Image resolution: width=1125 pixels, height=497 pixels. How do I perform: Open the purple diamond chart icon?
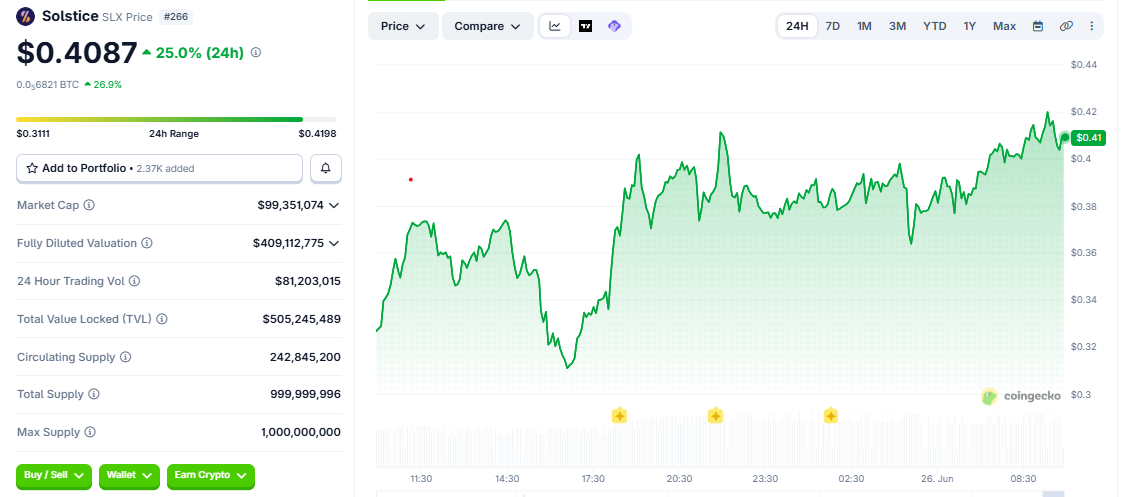click(x=614, y=26)
